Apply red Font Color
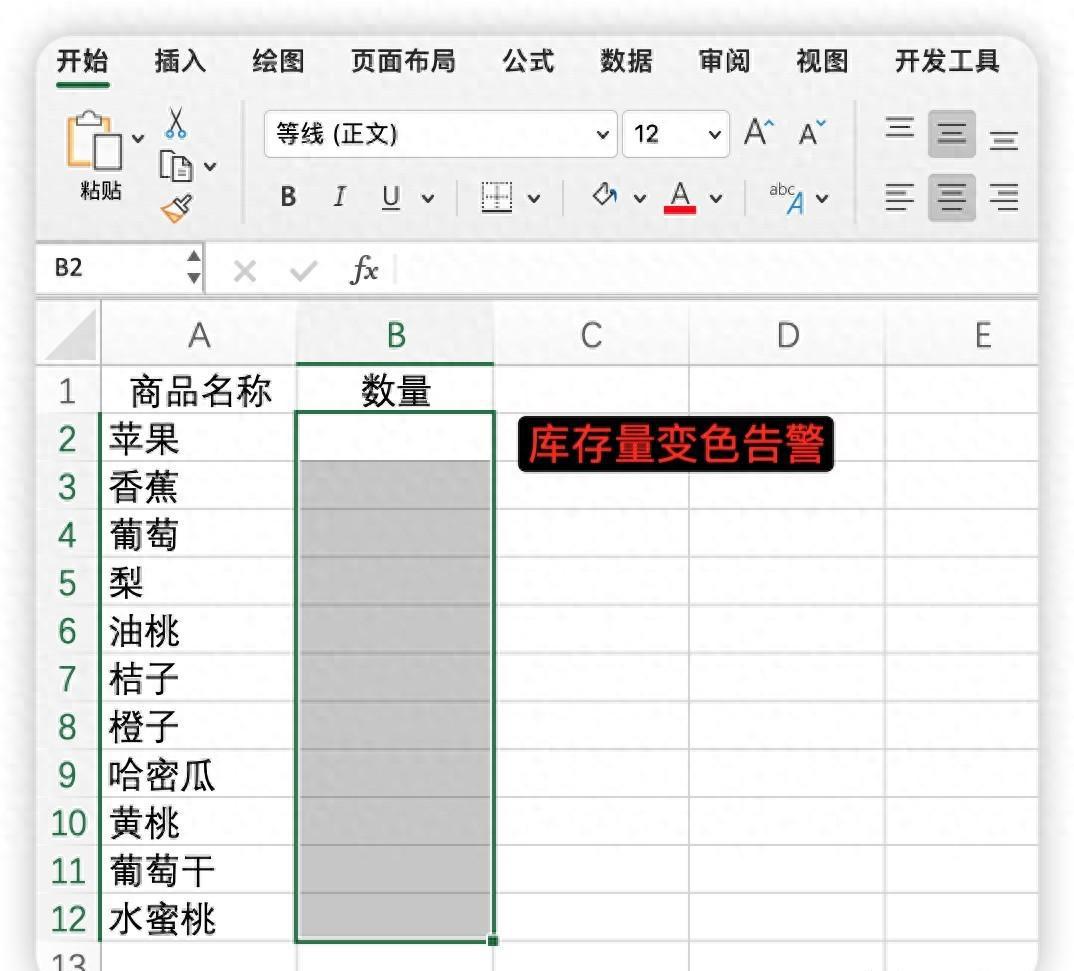The width and height of the screenshot is (1074, 971). pyautogui.click(x=680, y=198)
